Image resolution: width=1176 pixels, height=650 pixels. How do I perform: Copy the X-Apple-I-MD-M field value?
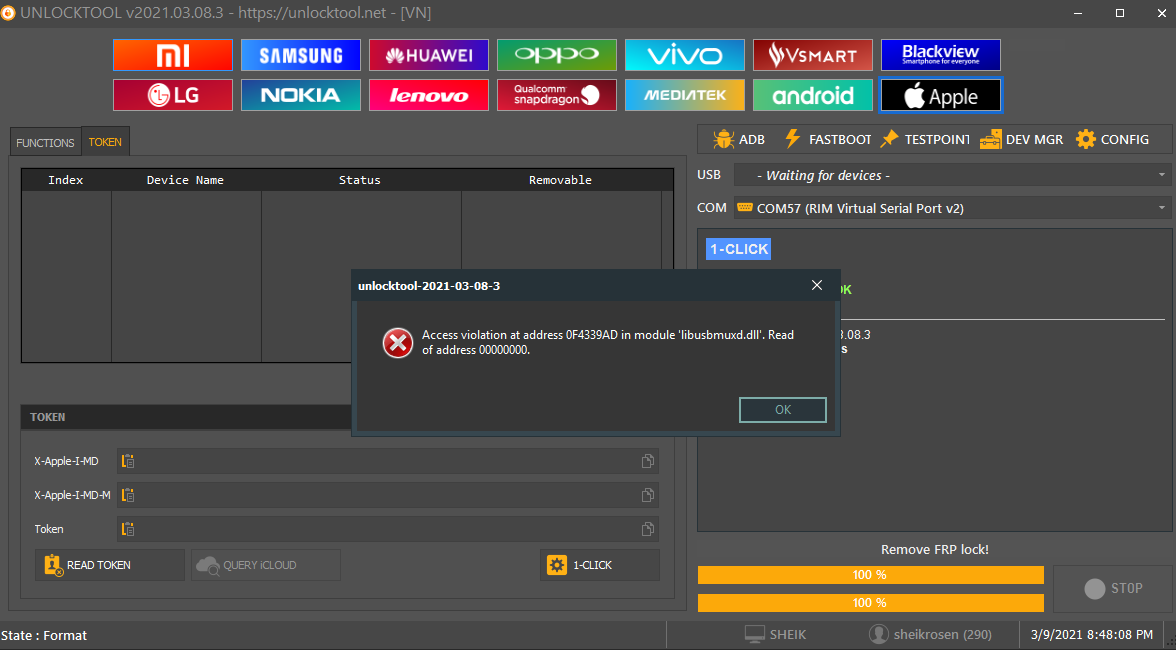[x=648, y=495]
